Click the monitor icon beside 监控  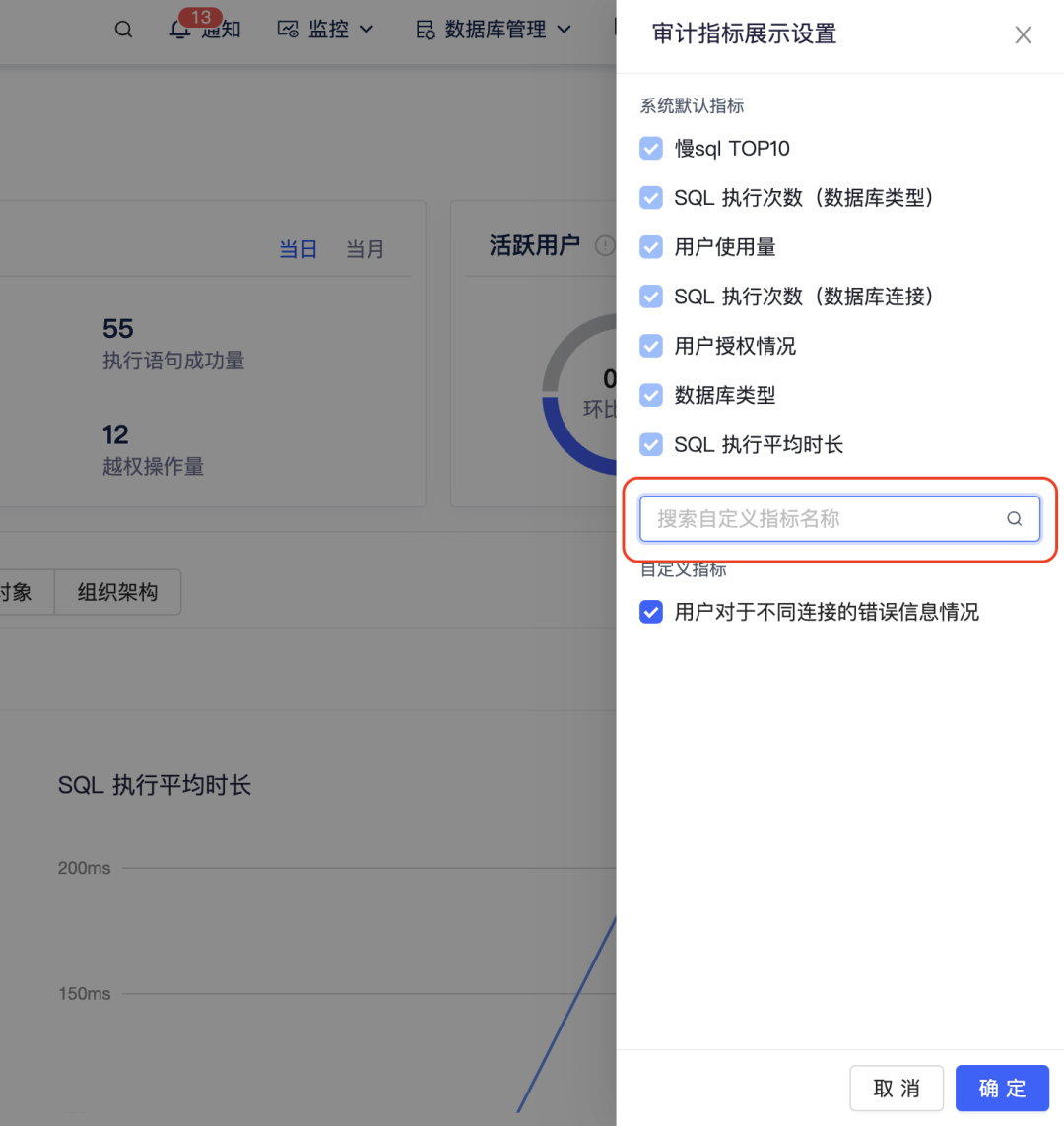pyautogui.click(x=288, y=30)
